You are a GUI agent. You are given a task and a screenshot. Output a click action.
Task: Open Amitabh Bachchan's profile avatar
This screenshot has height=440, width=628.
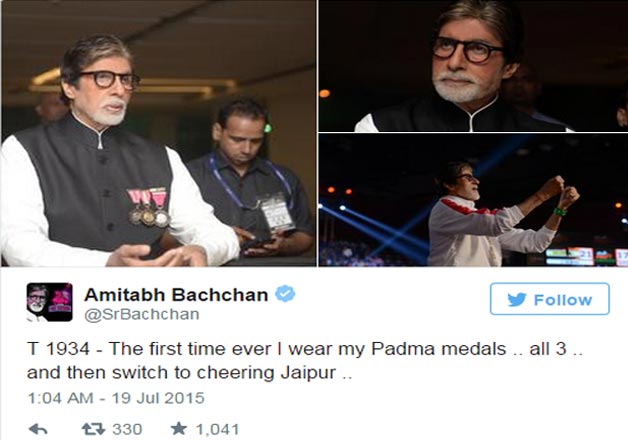50,302
